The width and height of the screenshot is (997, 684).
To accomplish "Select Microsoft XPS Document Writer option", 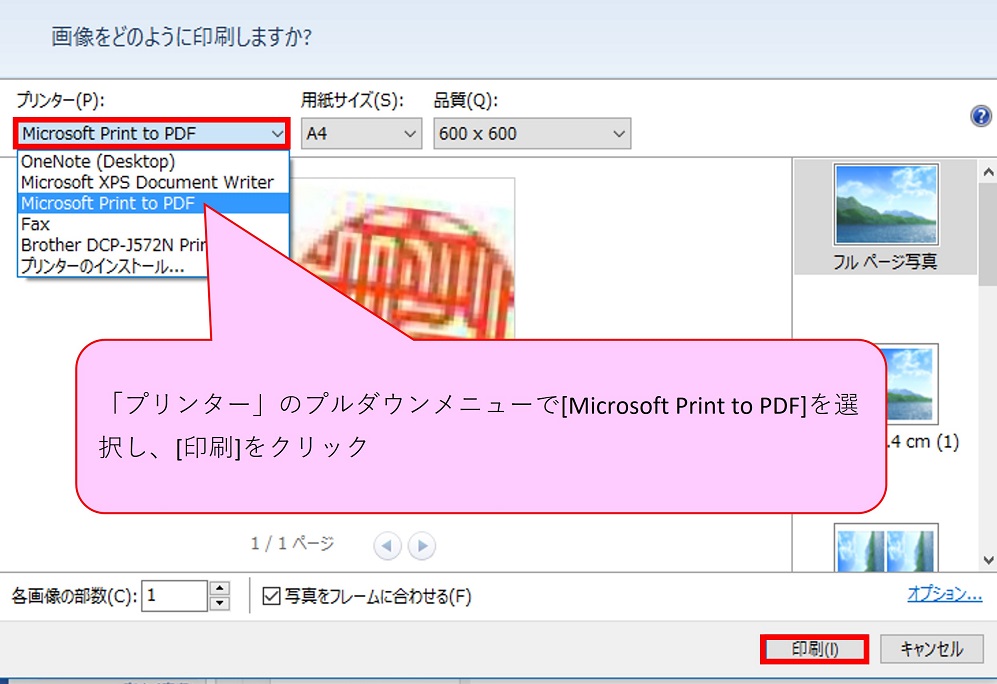I will click(147, 183).
